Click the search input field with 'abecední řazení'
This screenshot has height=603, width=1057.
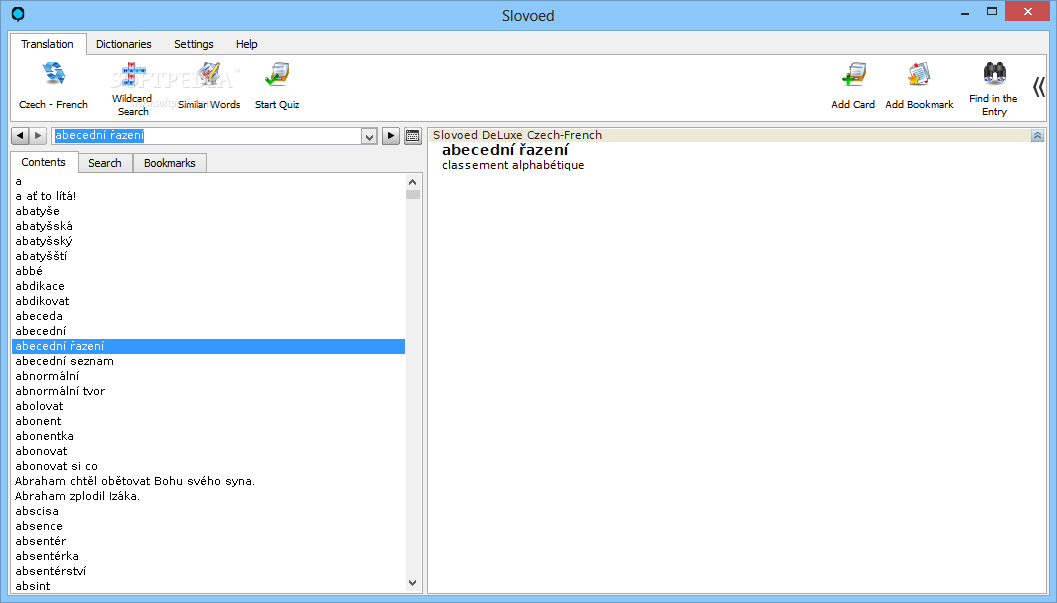206,135
